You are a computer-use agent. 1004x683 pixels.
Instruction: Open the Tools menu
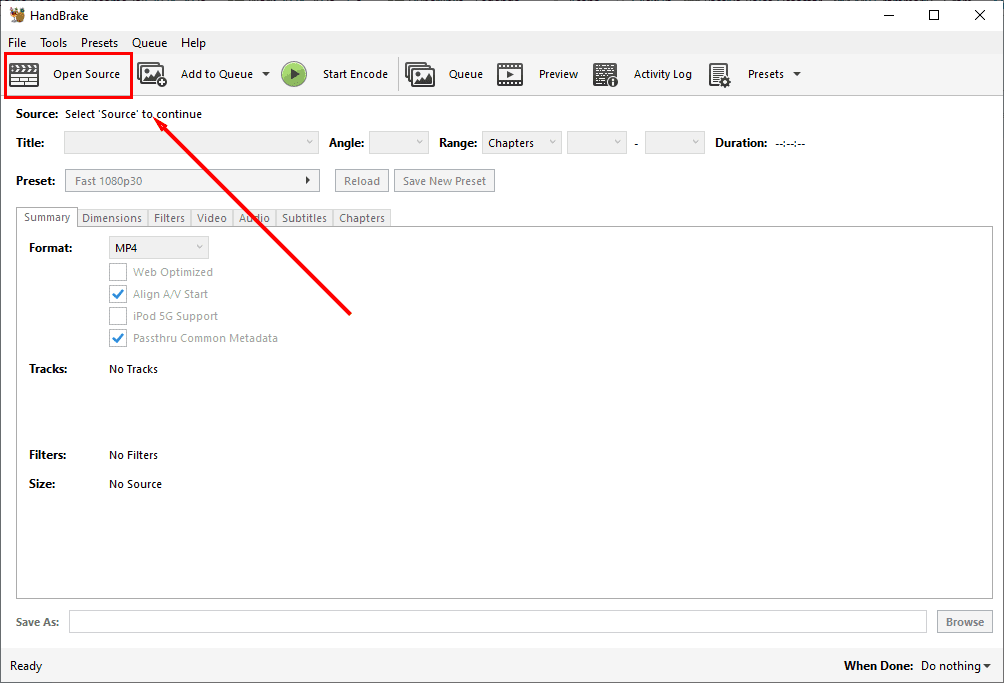(x=54, y=43)
